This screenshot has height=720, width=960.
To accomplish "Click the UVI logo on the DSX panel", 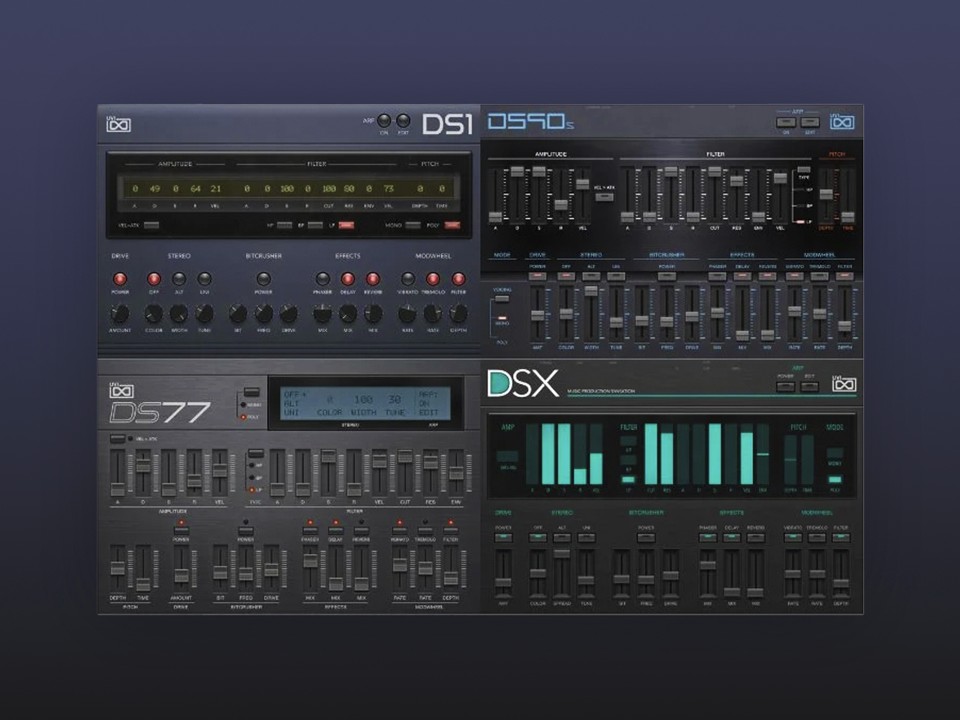I will [x=844, y=384].
